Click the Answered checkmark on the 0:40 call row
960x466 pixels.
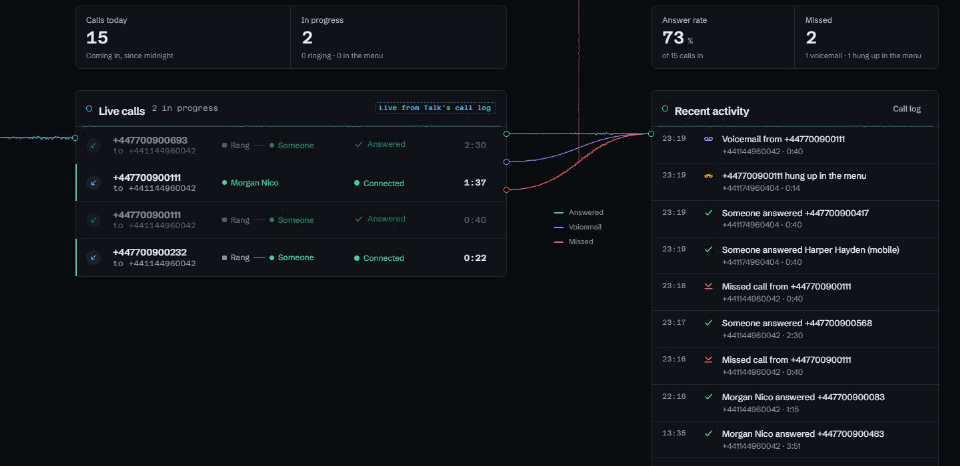point(359,219)
